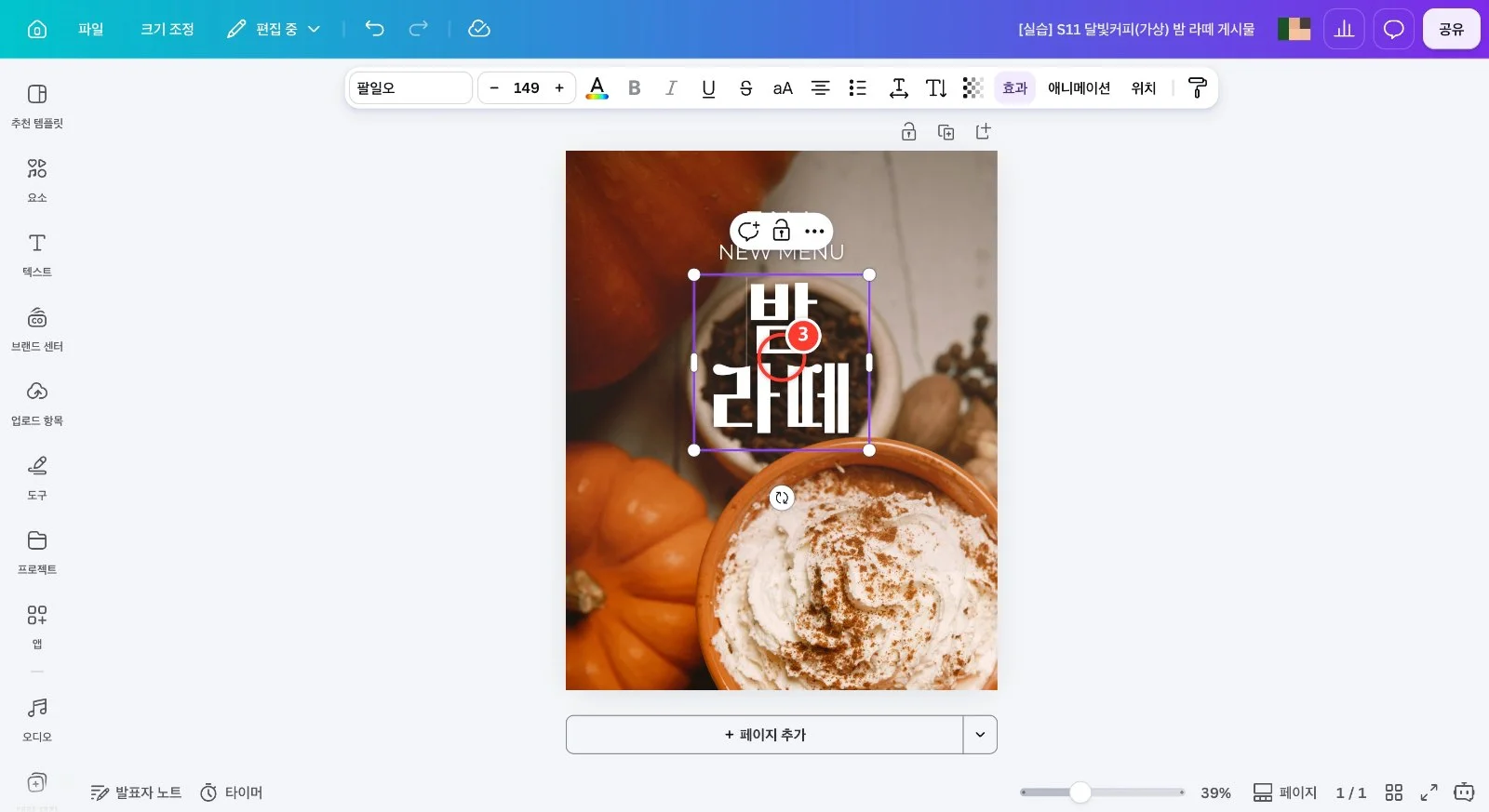The image size is (1489, 812).
Task: Open the font dropdown showing 팔일오
Action: point(410,87)
